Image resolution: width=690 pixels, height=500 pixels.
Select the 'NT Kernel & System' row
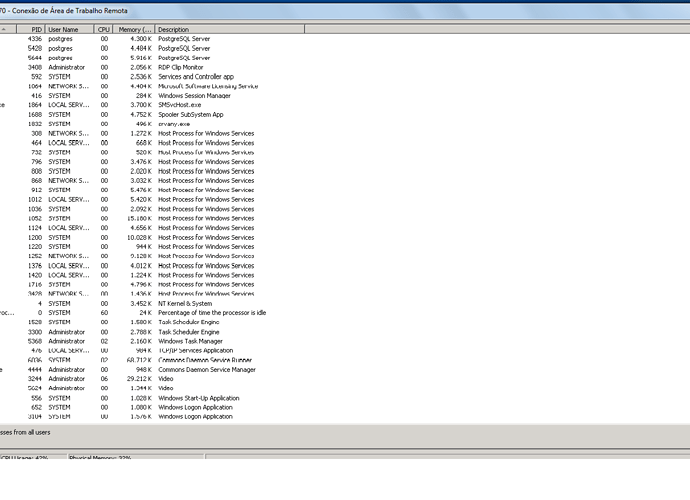click(x=152, y=303)
